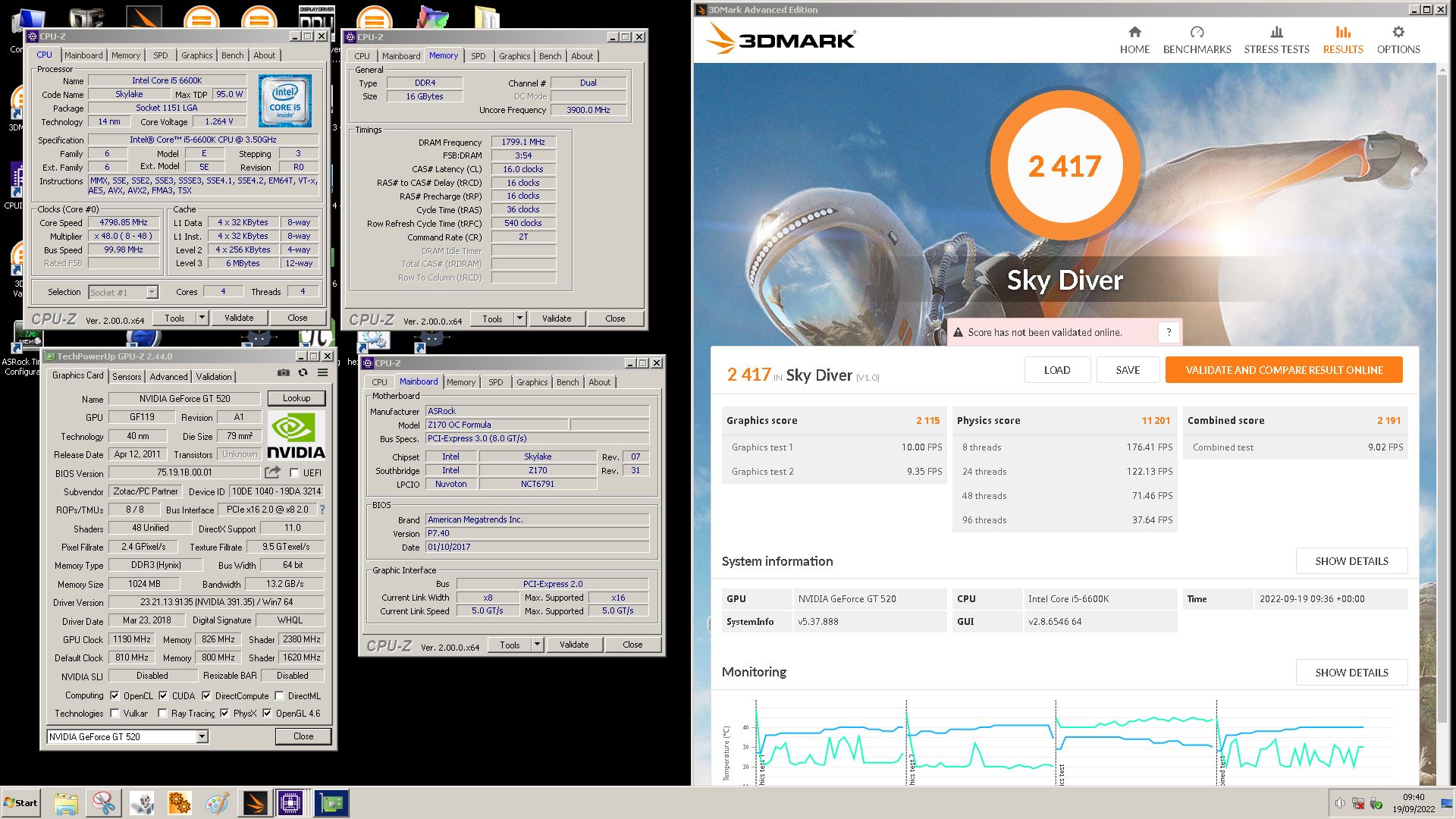The height and width of the screenshot is (819, 1456).
Task: Click the Bus Interface question mark in GPU-Z
Action: coord(322,510)
